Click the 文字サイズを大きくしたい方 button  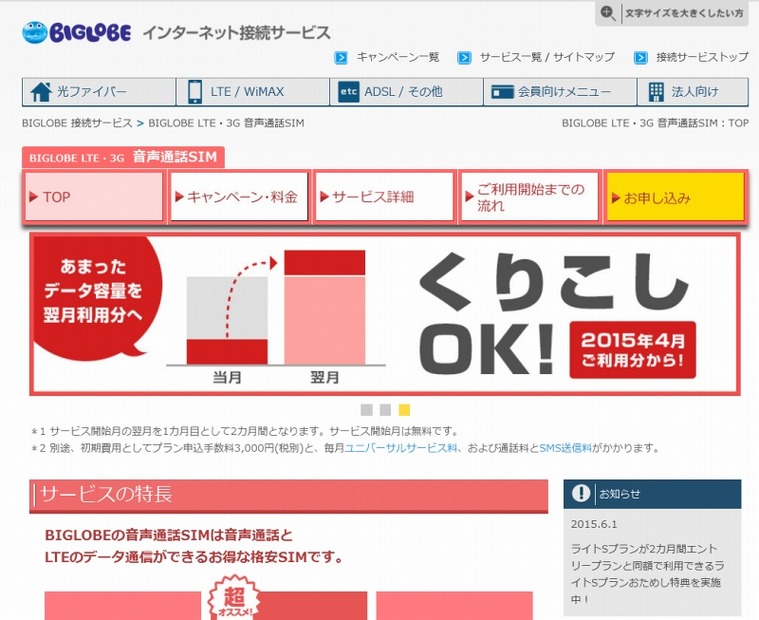671,13
